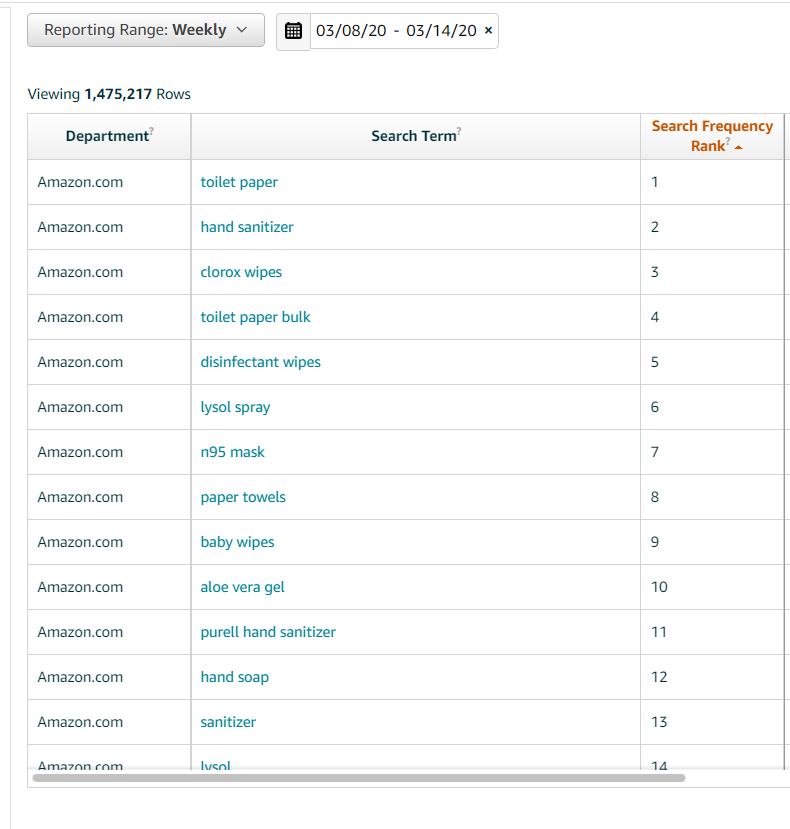
Task: Select the rank cell showing 5
Action: coord(712,362)
